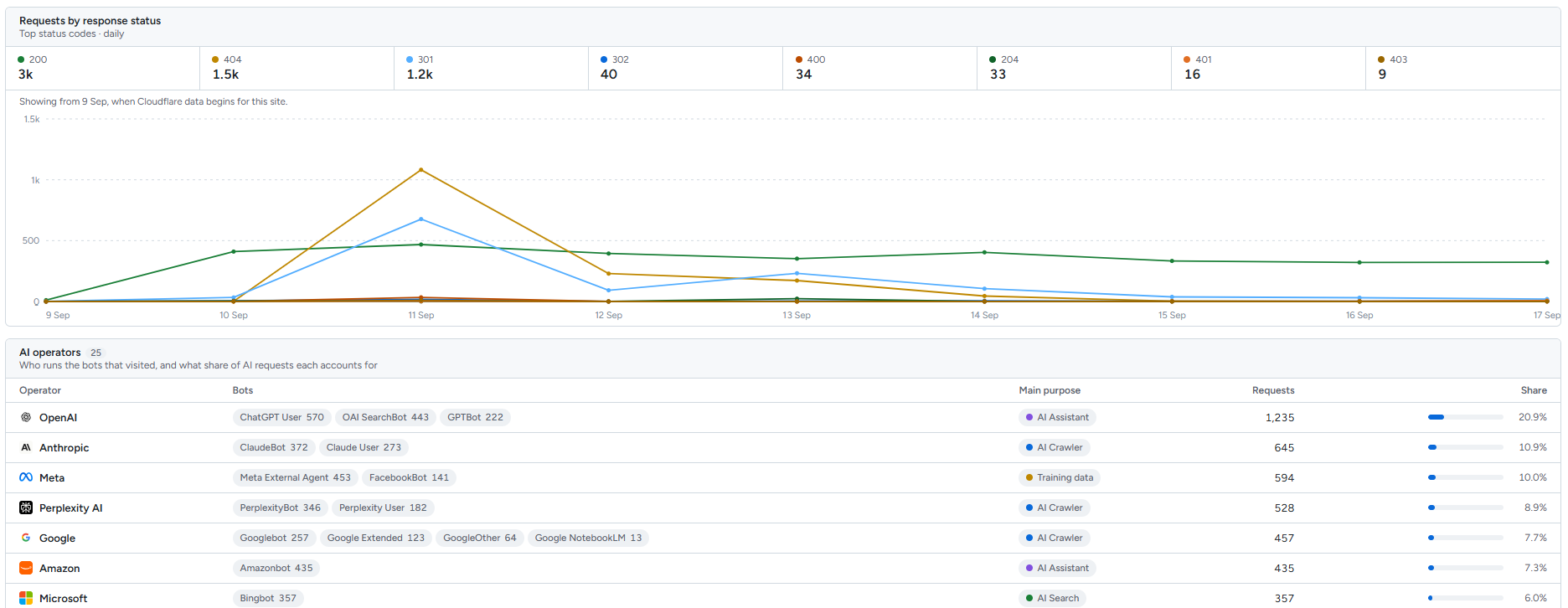Toggle the 200 status series legend

tap(103, 68)
